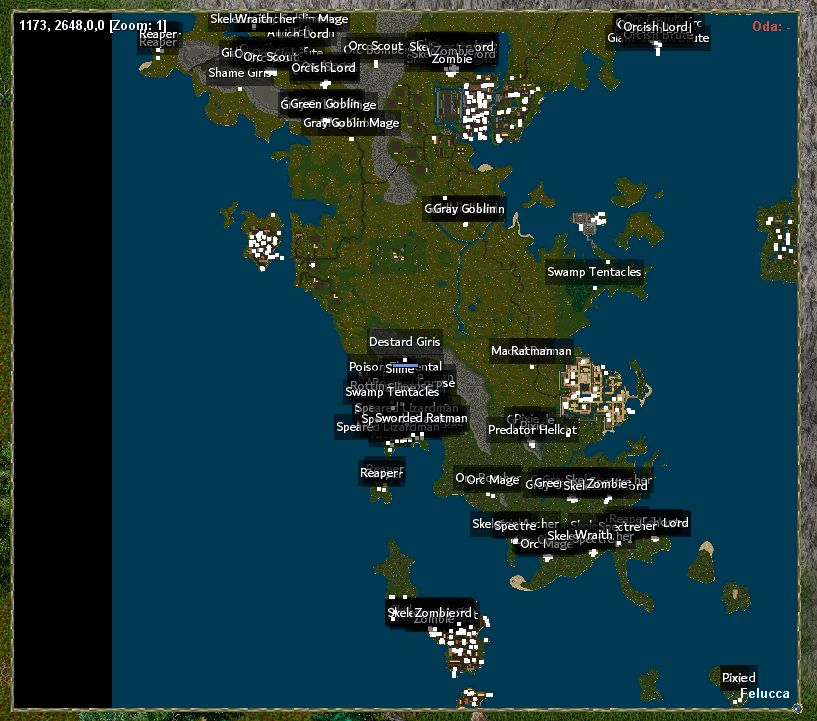The width and height of the screenshot is (817, 721).
Task: Click the Gray Goblin Mage marker
Action: coord(351,123)
